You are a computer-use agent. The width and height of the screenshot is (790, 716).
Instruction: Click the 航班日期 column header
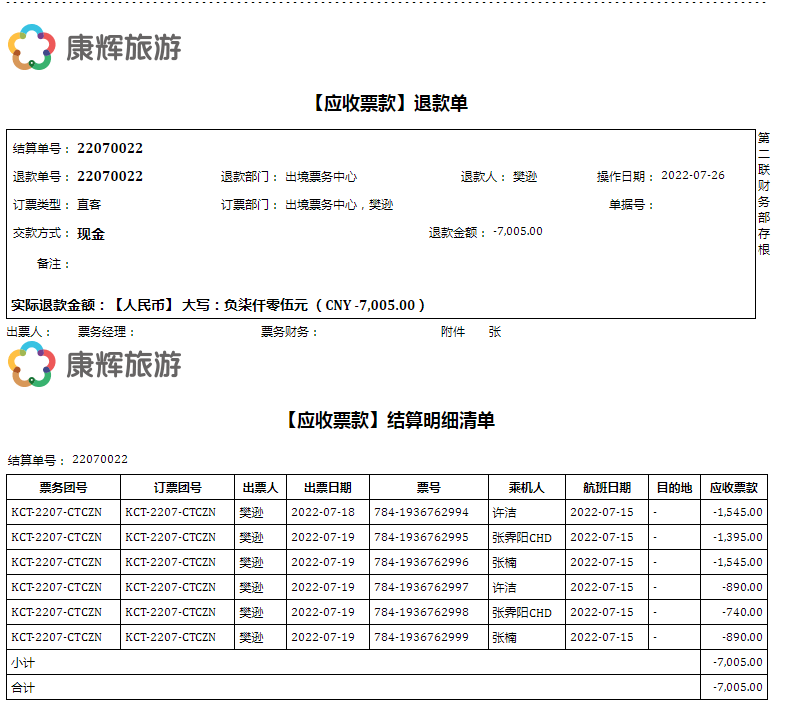(x=606, y=488)
